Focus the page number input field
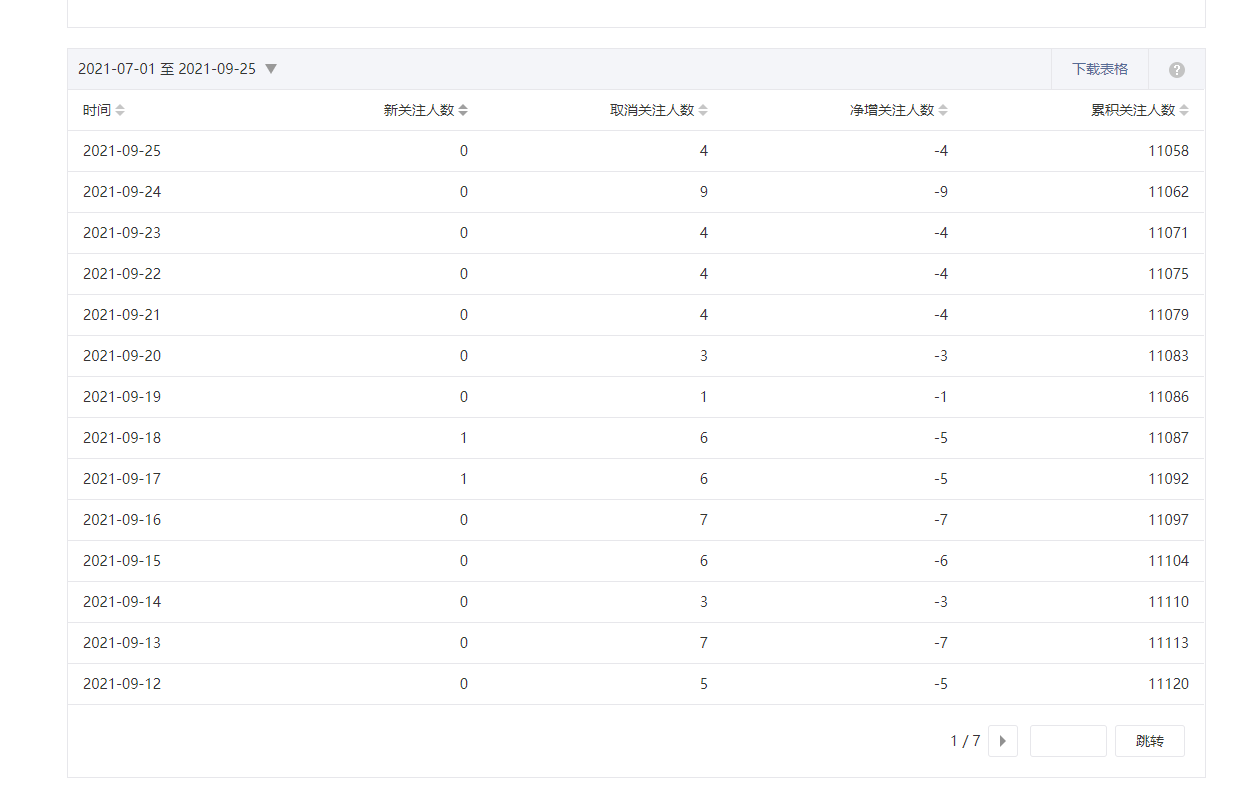The width and height of the screenshot is (1244, 800). click(1067, 741)
